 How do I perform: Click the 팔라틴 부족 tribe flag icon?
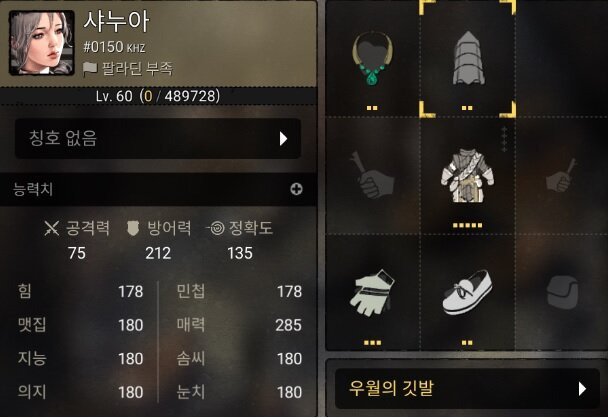click(x=90, y=69)
